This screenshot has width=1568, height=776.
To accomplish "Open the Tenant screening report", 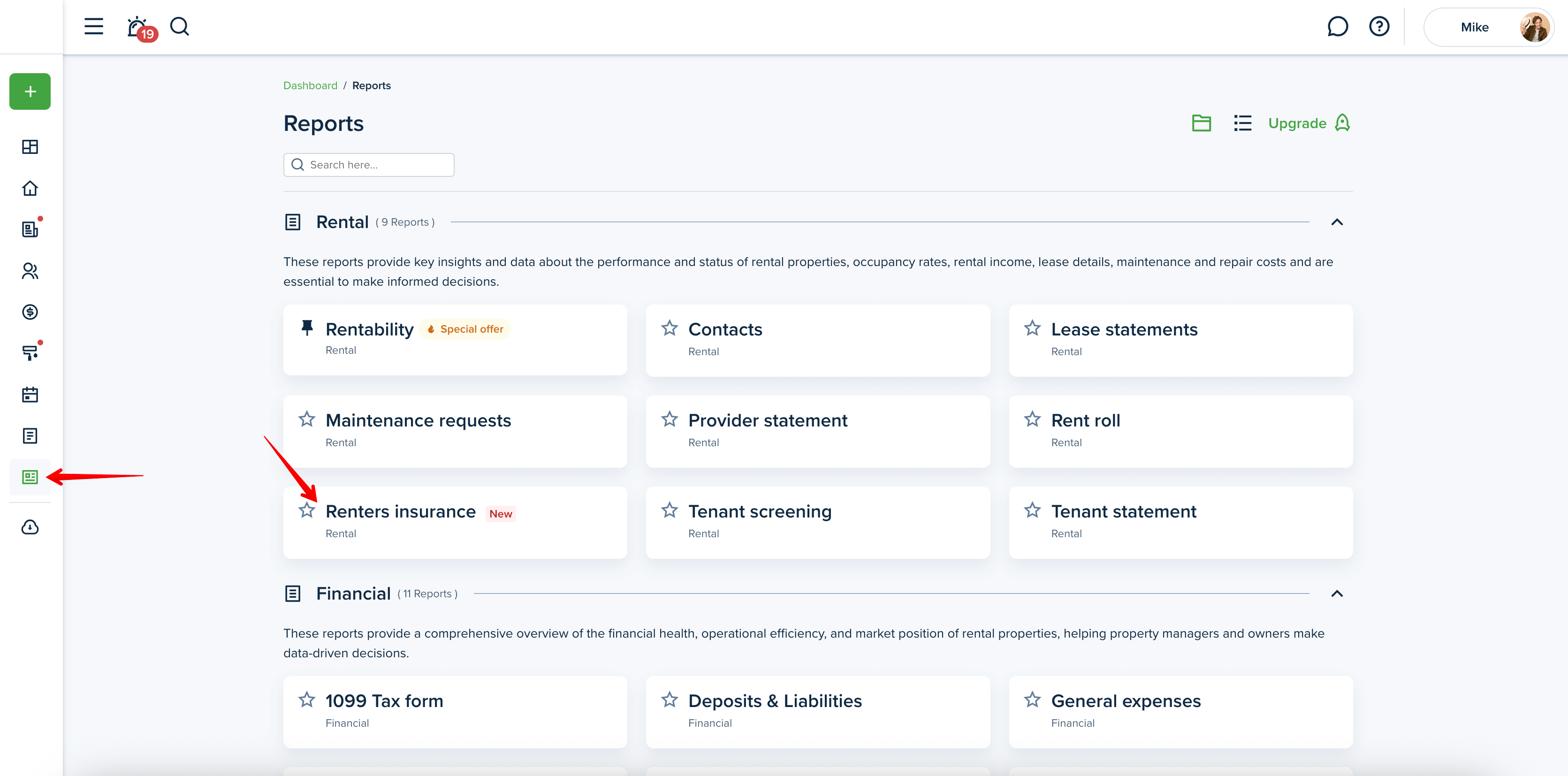I will tap(760, 511).
